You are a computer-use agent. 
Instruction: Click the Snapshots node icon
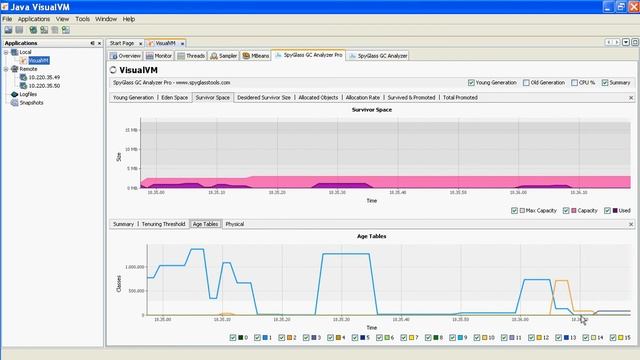pyautogui.click(x=14, y=102)
